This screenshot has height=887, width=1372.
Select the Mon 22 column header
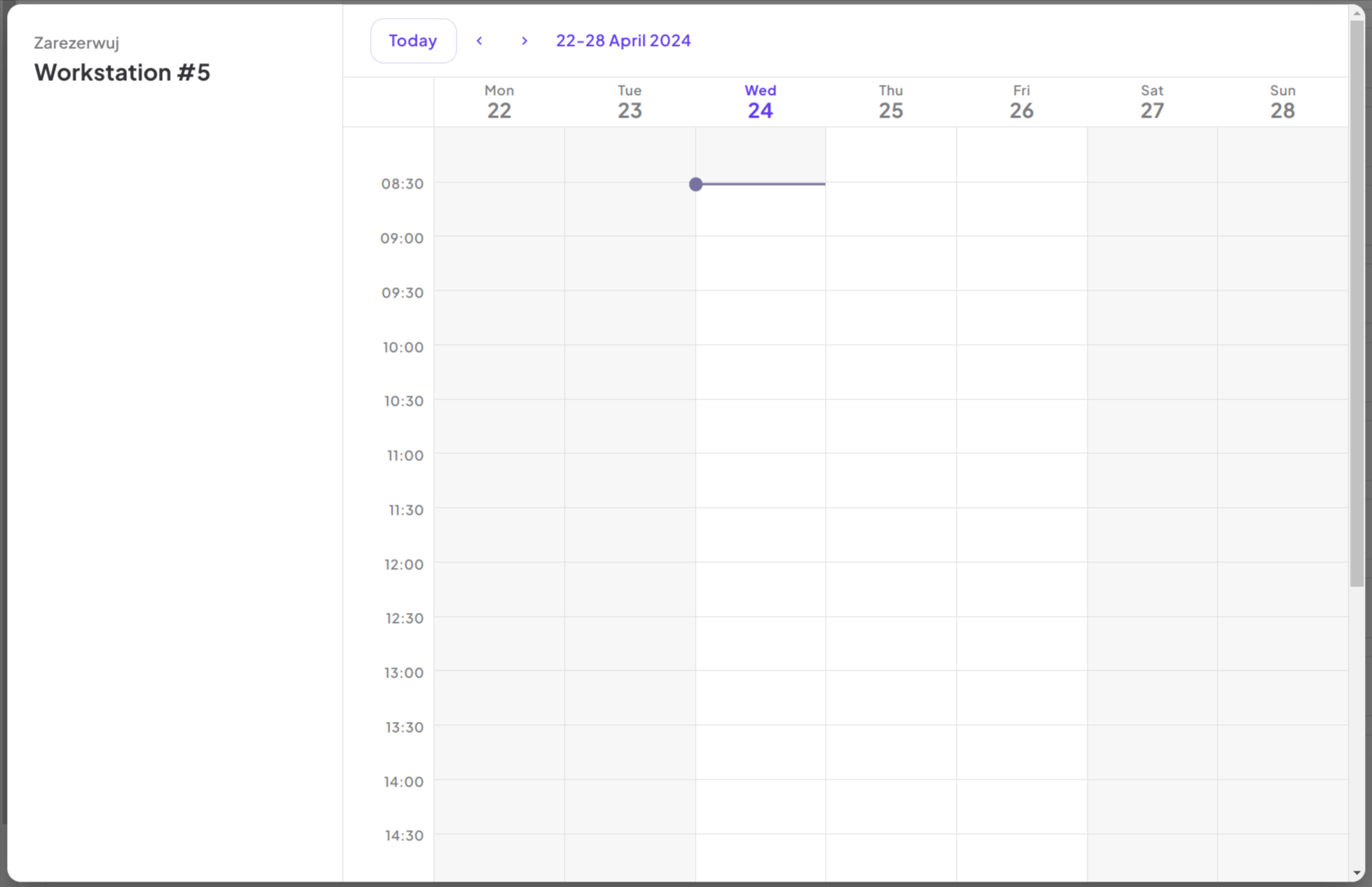[499, 101]
